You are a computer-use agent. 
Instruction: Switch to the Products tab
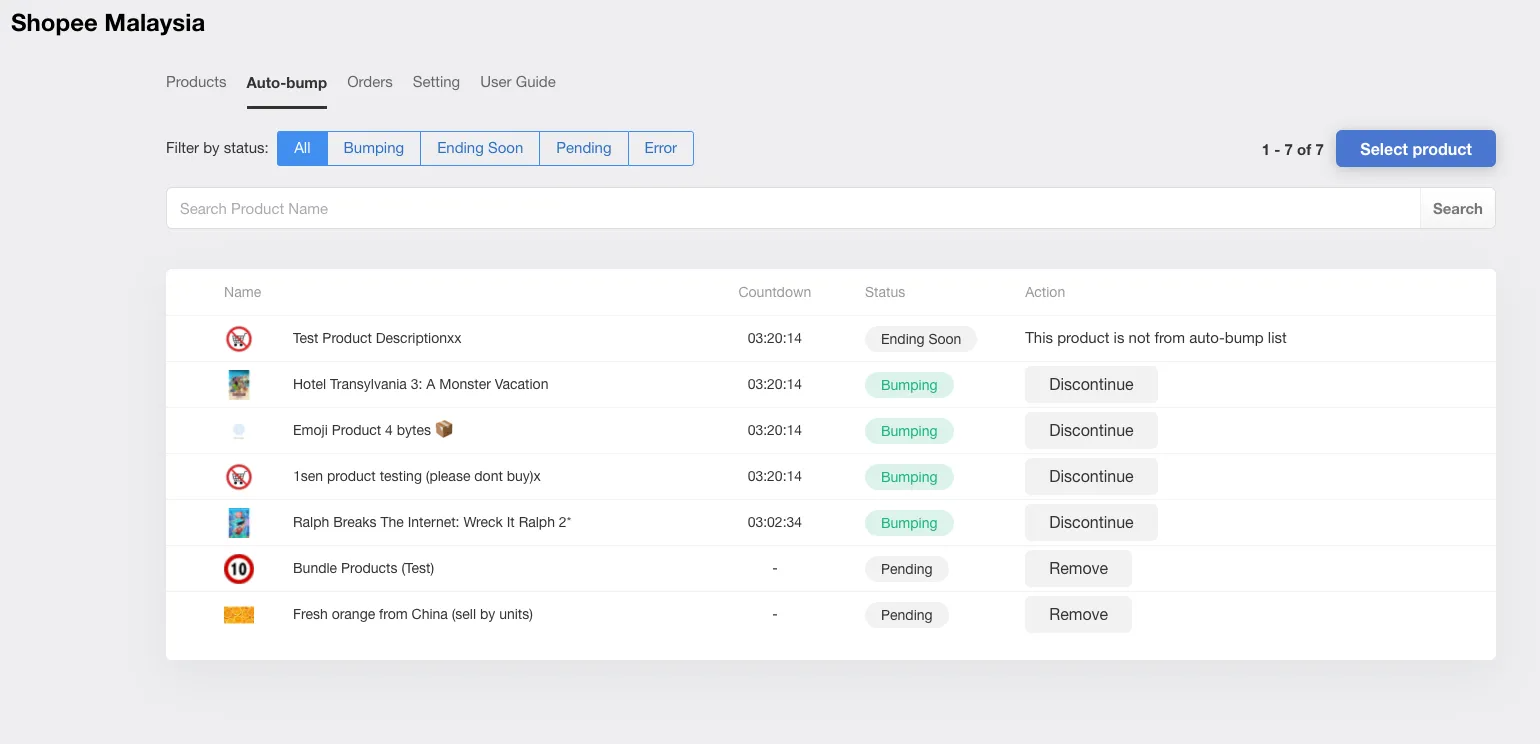(x=196, y=82)
